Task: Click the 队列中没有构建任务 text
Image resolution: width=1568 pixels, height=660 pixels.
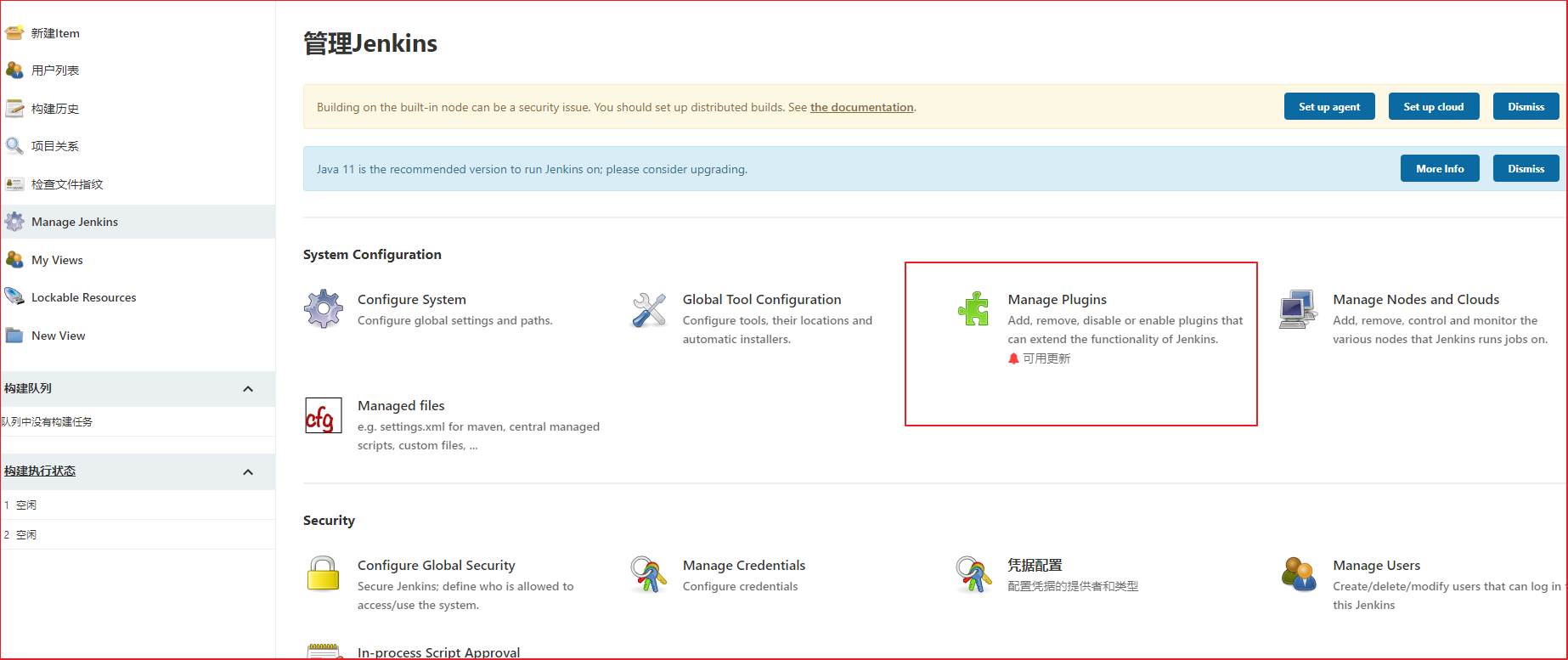Action: pyautogui.click(x=47, y=421)
